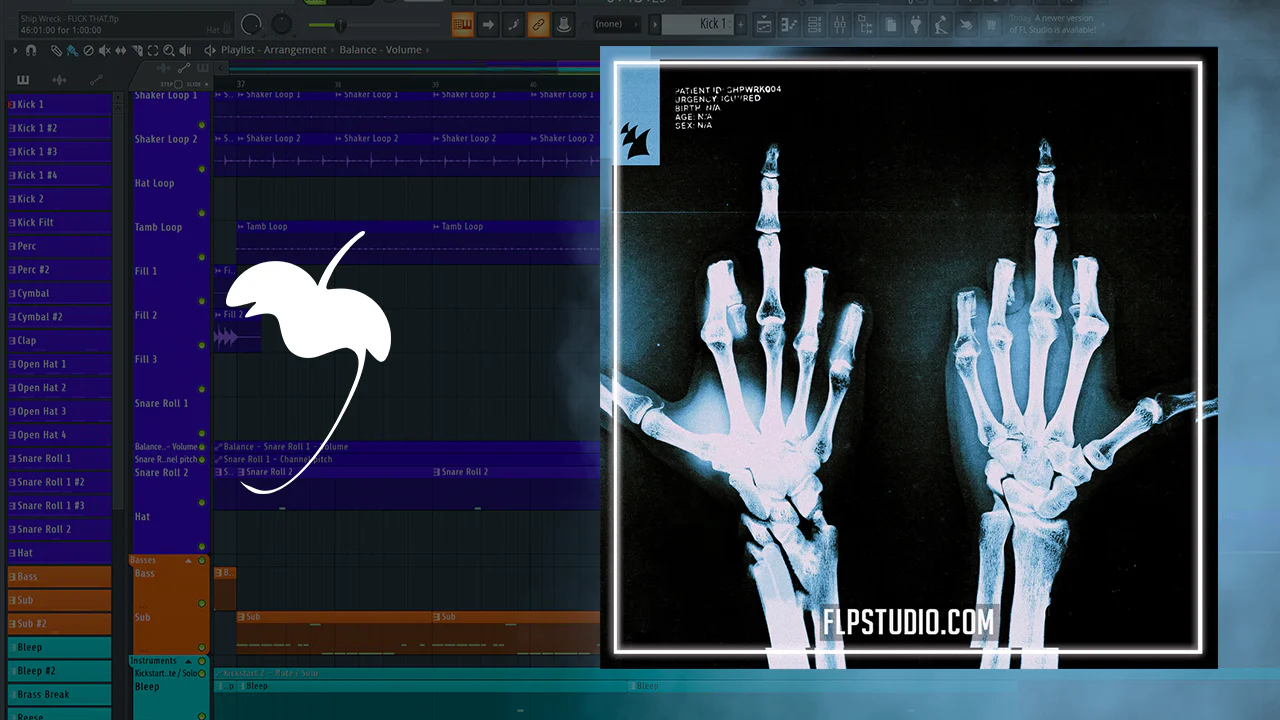1280x720 pixels.
Task: Select the zoom magnifier tool
Action: (x=168, y=50)
